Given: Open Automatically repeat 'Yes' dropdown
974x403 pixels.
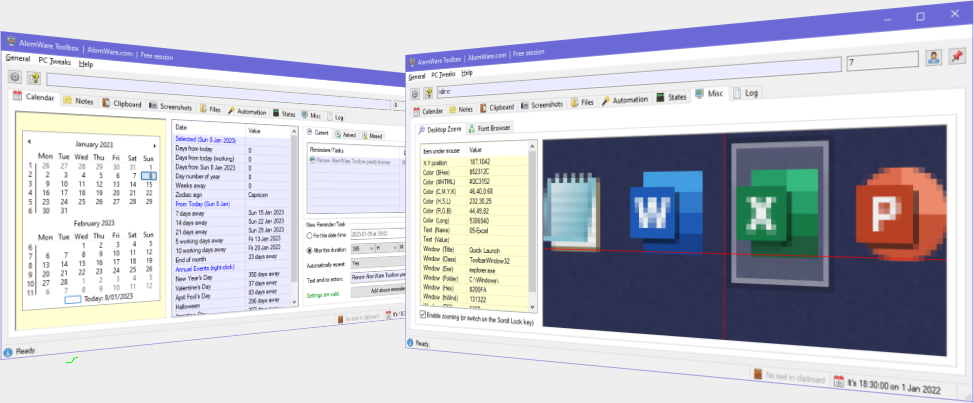Looking at the screenshot, I should pos(378,263).
